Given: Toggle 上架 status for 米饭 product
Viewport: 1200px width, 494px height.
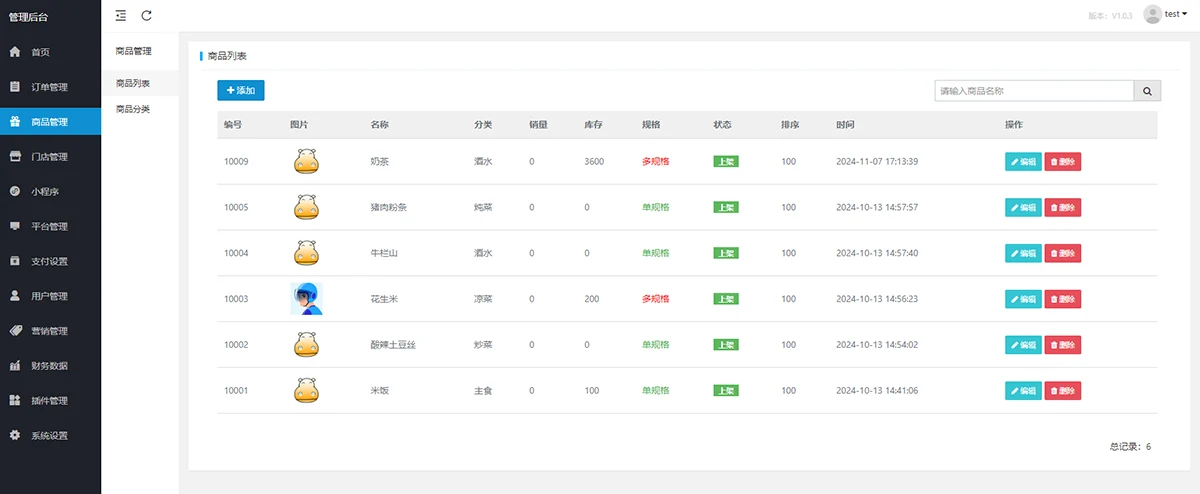Looking at the screenshot, I should 725,391.
